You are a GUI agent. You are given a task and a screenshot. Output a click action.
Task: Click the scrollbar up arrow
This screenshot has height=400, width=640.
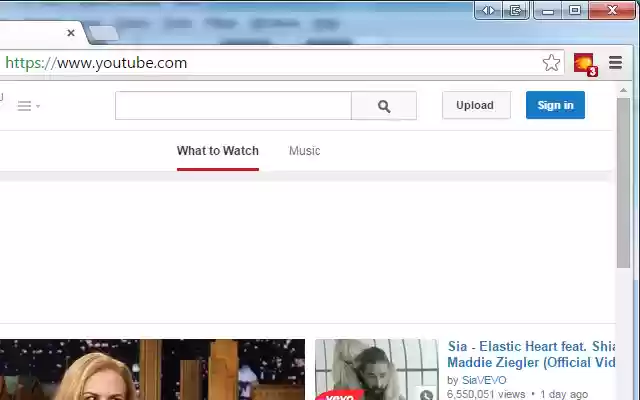pos(623,90)
